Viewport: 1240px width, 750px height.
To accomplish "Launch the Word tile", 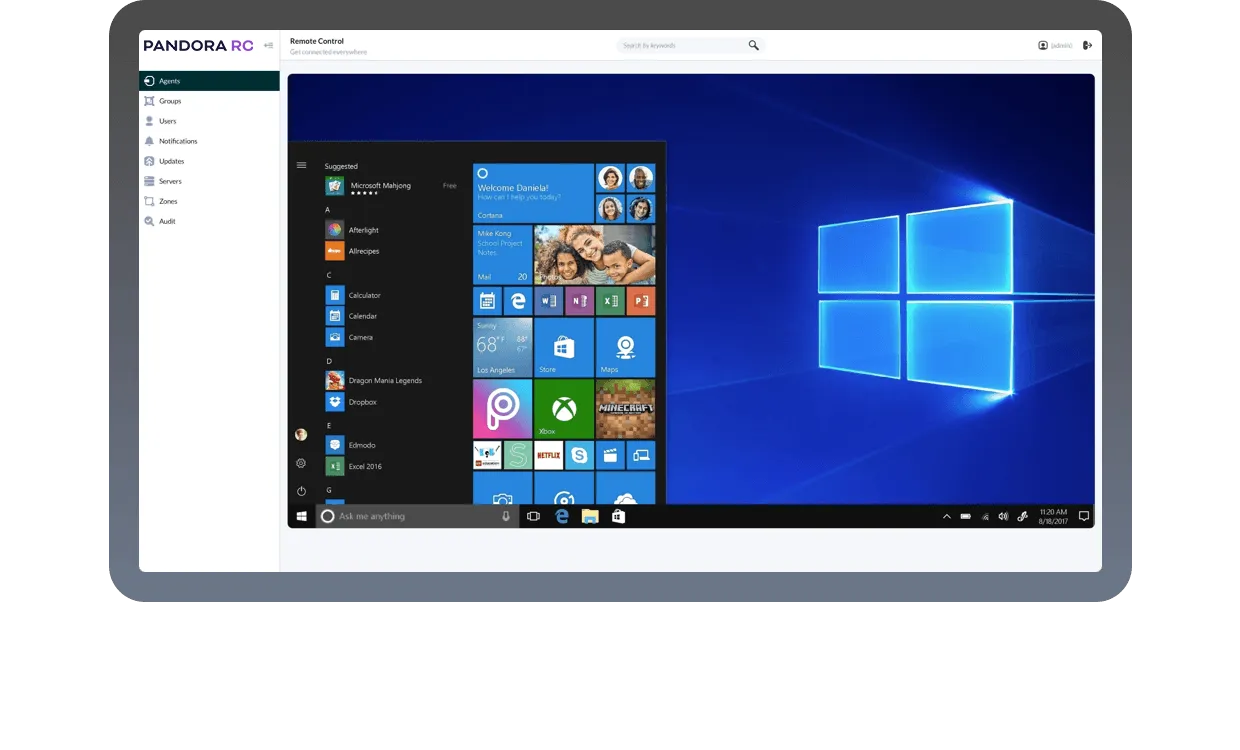I will [548, 300].
